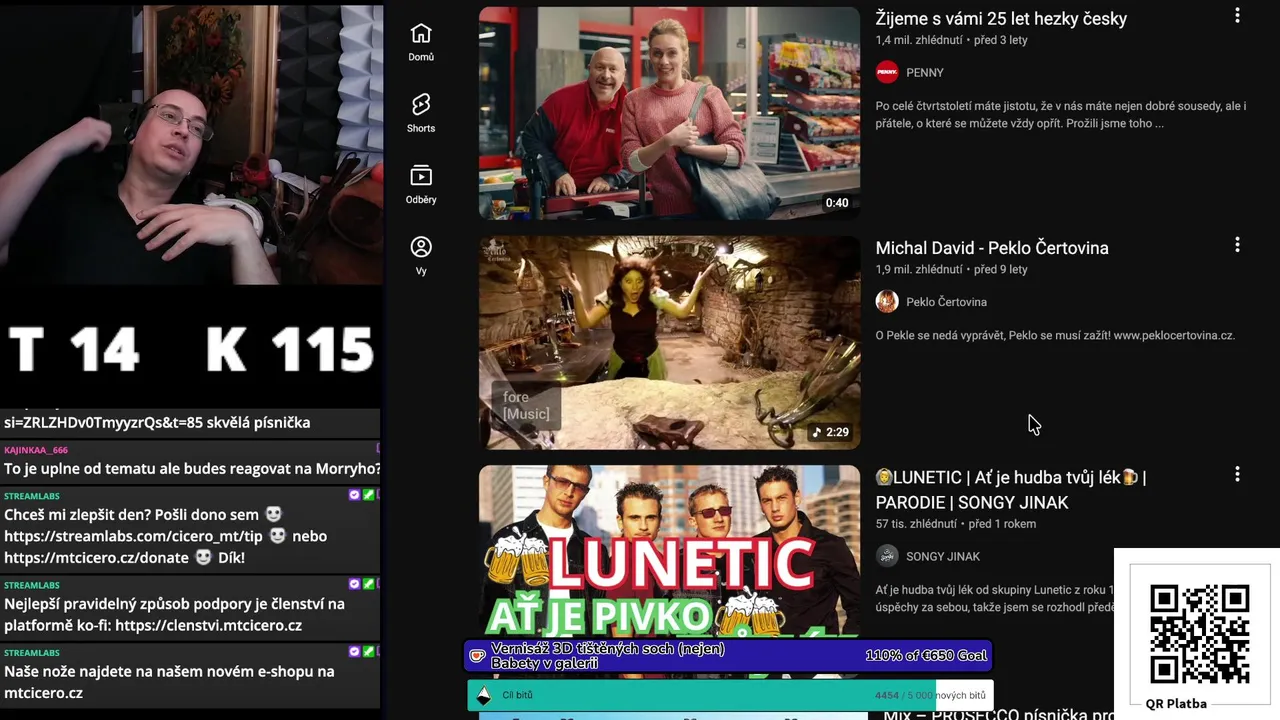Click the Peklo video description with peklocertovina.cz
This screenshot has height=720, width=1280.
point(1055,335)
